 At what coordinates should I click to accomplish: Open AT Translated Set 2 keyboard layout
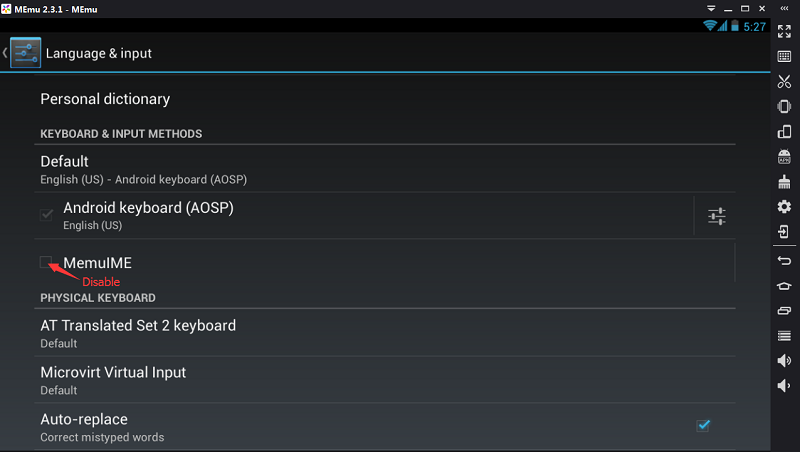[x=138, y=333]
